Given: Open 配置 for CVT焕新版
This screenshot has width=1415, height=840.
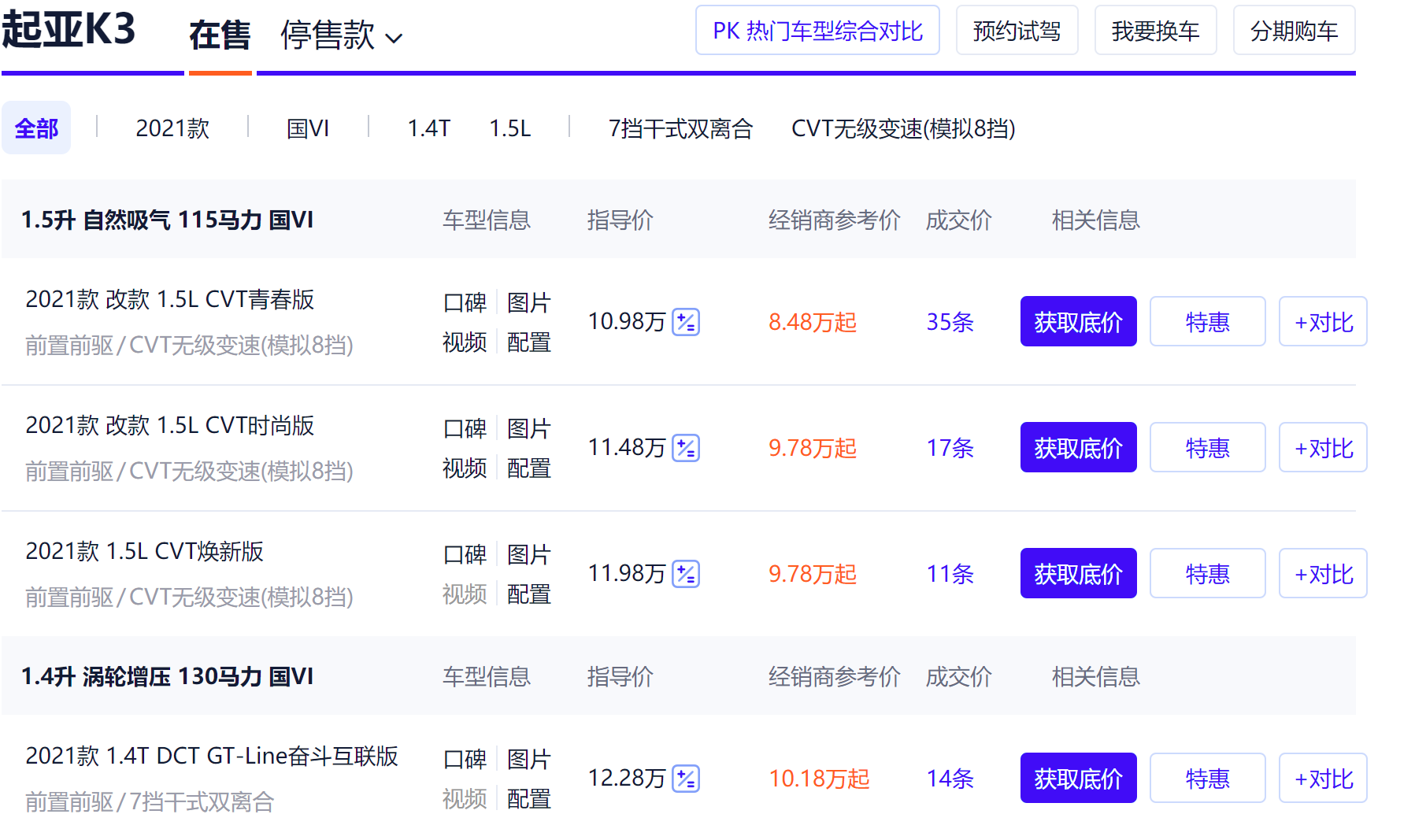Looking at the screenshot, I should tap(529, 594).
